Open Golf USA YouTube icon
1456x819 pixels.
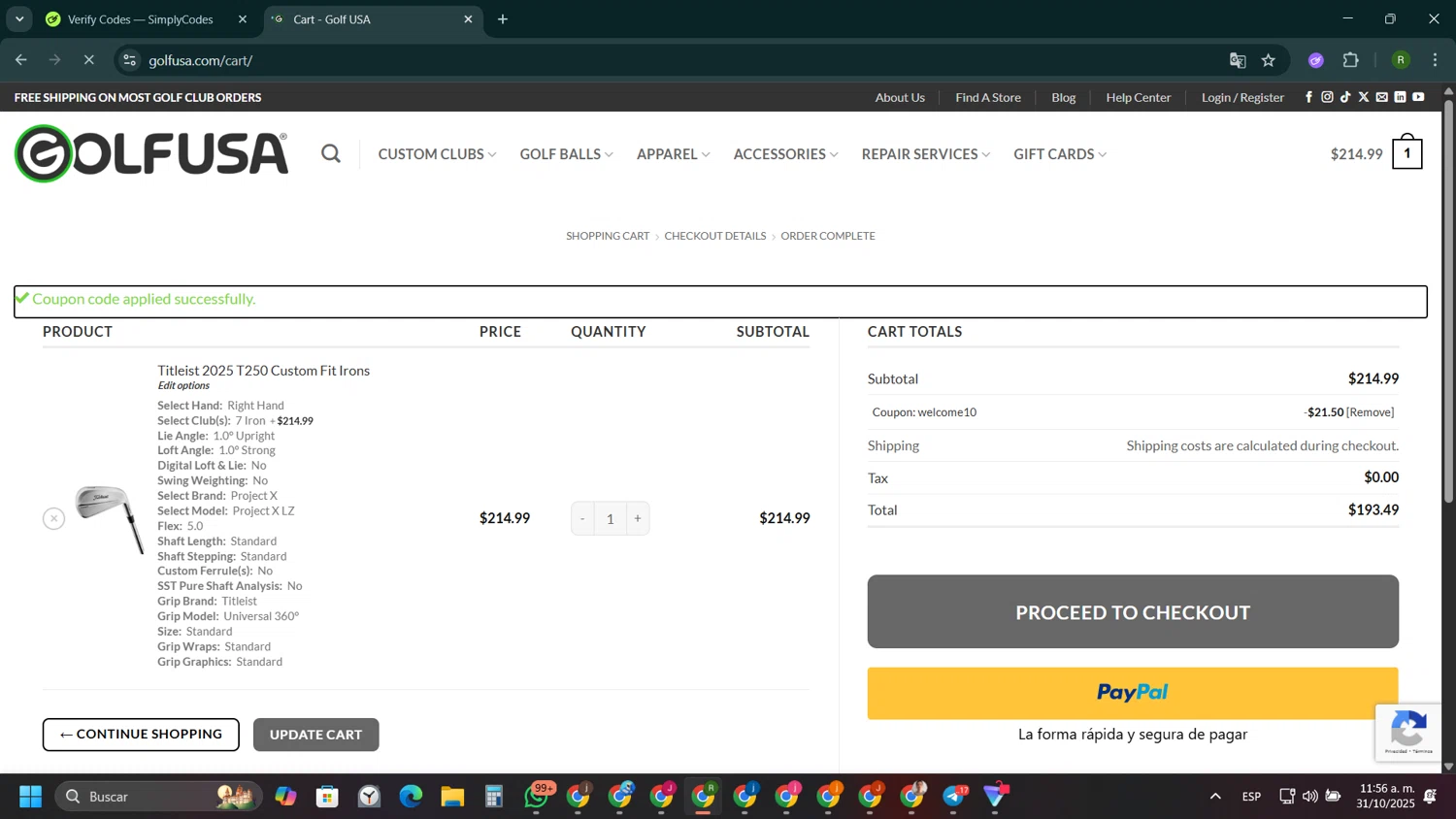pyautogui.click(x=1418, y=97)
